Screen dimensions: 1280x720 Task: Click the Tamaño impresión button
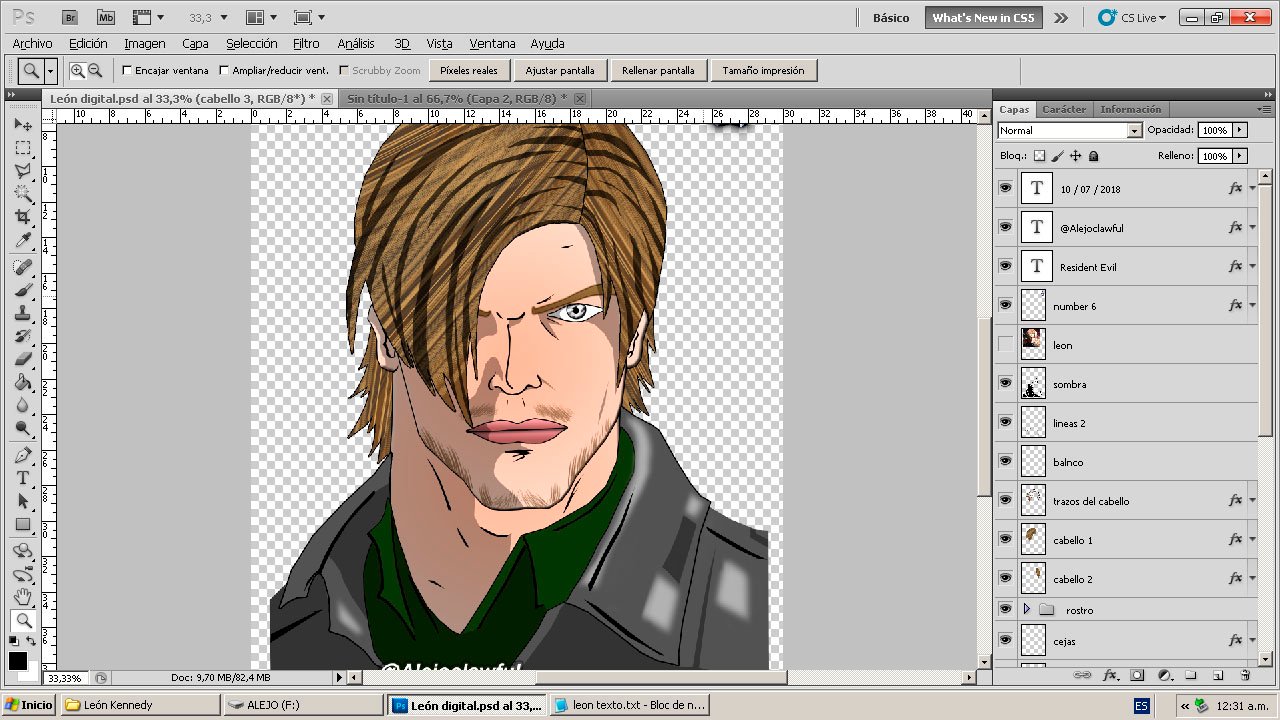(763, 70)
